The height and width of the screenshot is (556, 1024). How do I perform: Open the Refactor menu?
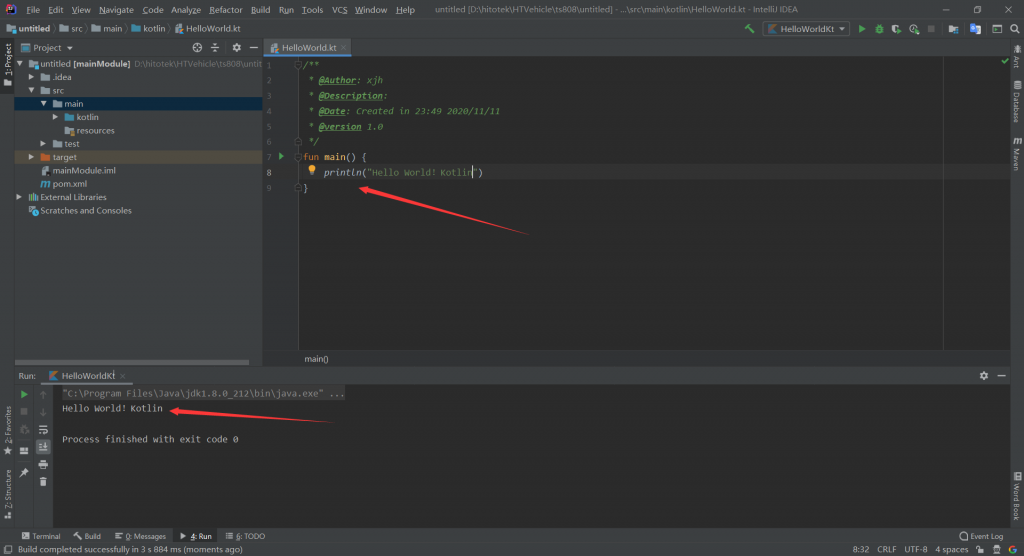[x=226, y=9]
